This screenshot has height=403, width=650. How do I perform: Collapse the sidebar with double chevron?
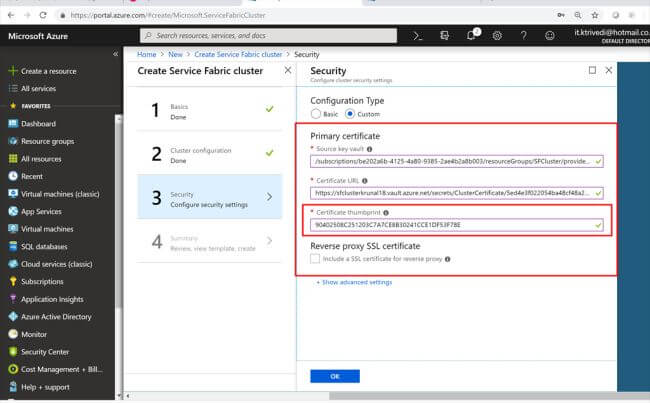(x=115, y=54)
